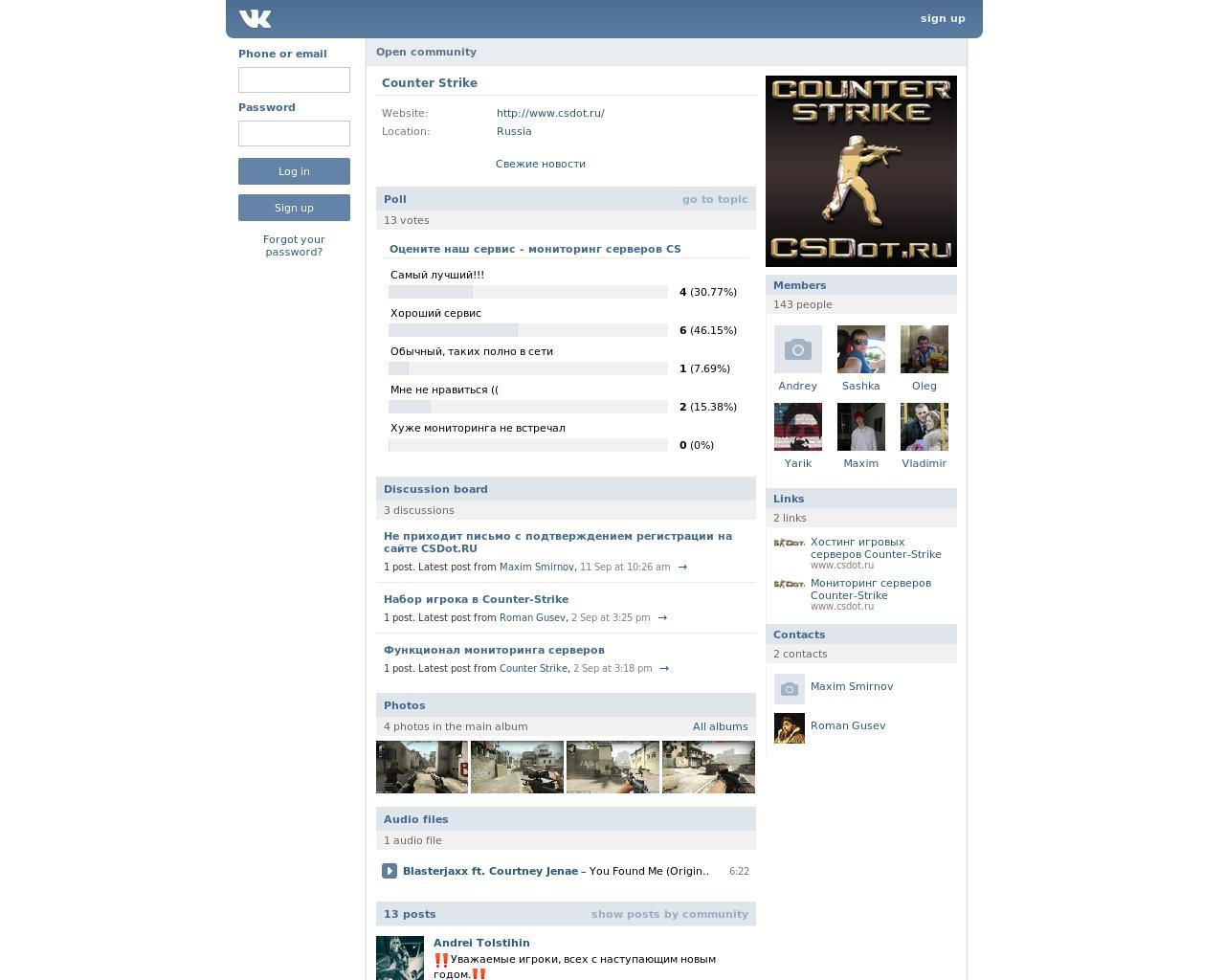Image resolution: width=1225 pixels, height=980 pixels.
Task: Open poll title Оцените наш сервис
Action: click(535, 249)
